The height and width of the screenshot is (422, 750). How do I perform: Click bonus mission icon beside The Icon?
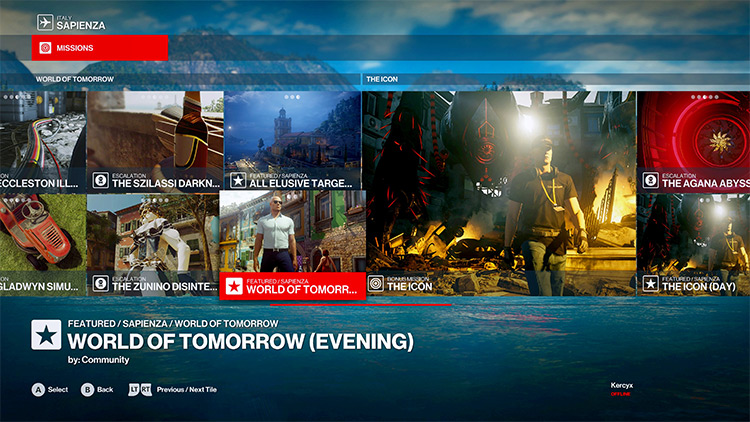[376, 284]
